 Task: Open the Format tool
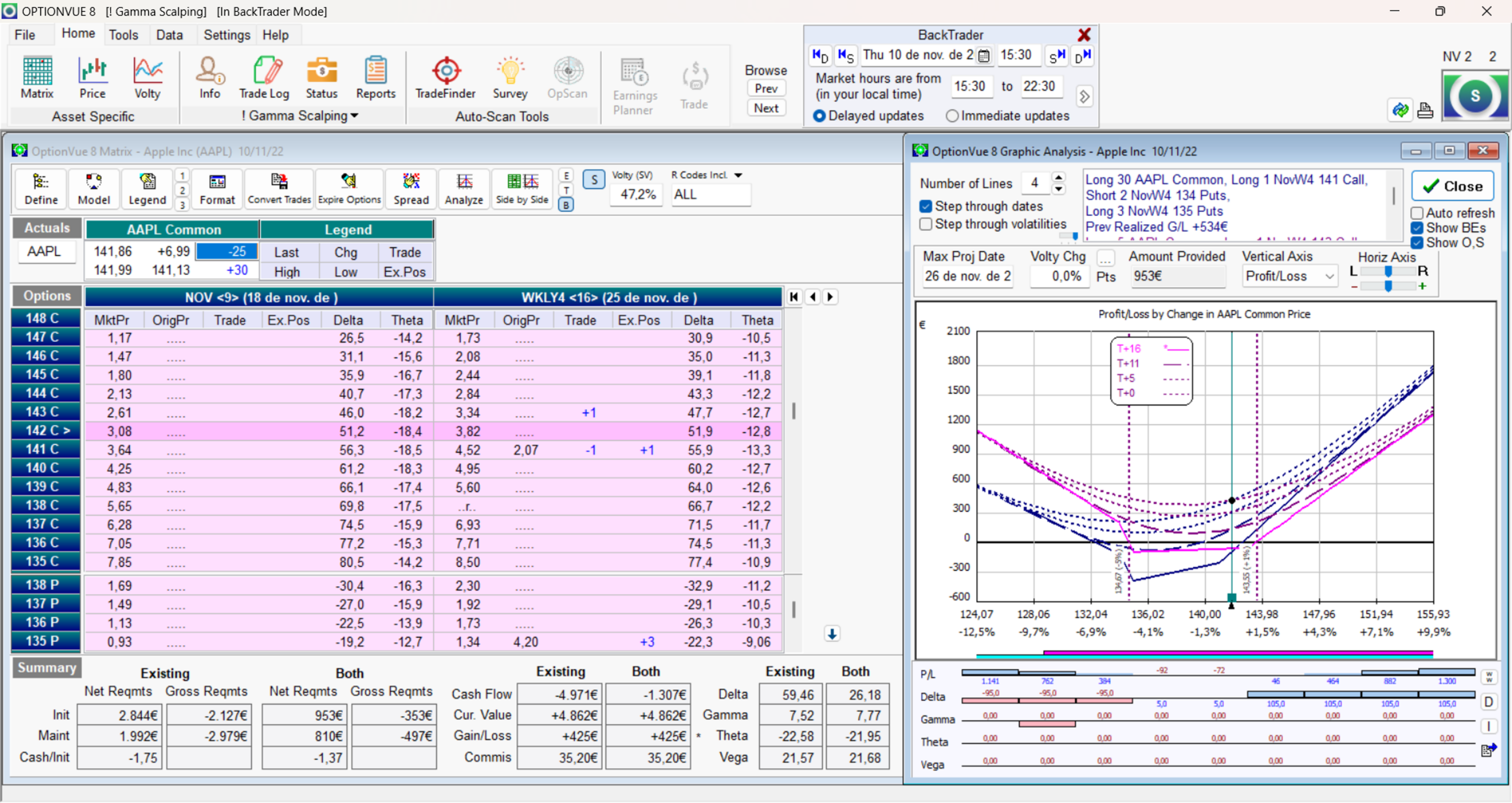click(x=217, y=189)
